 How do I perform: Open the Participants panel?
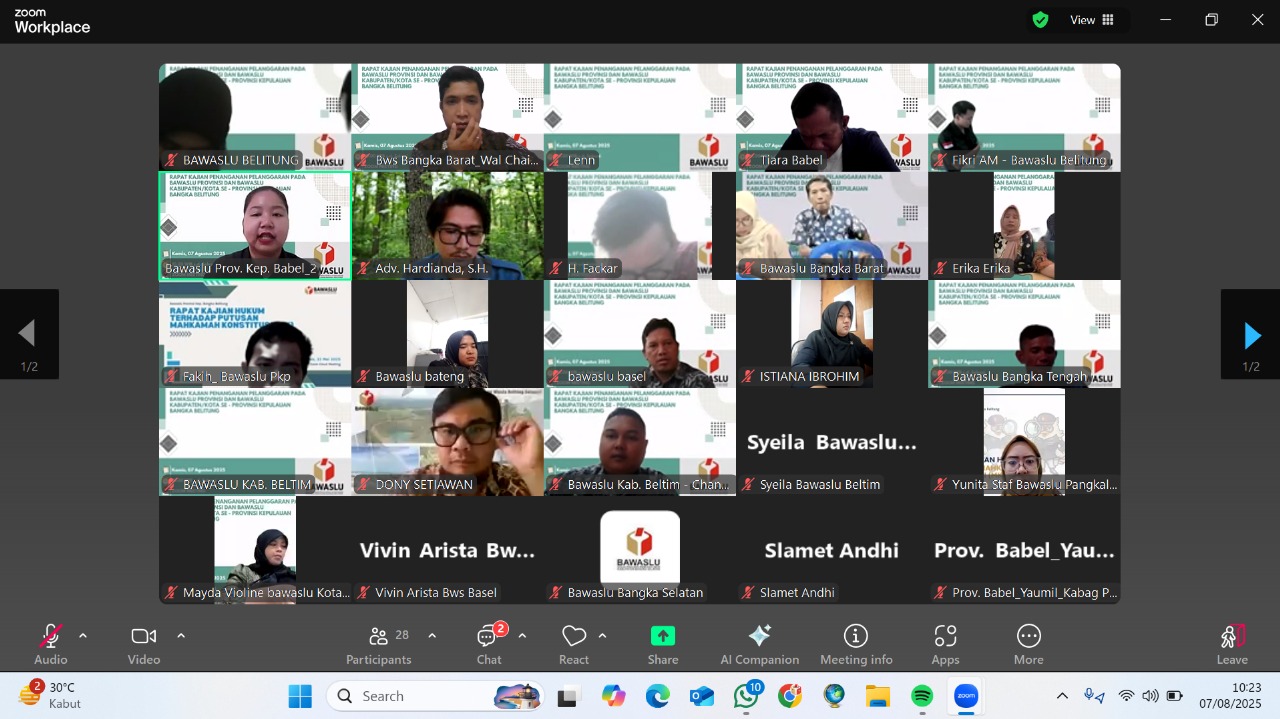coord(379,644)
